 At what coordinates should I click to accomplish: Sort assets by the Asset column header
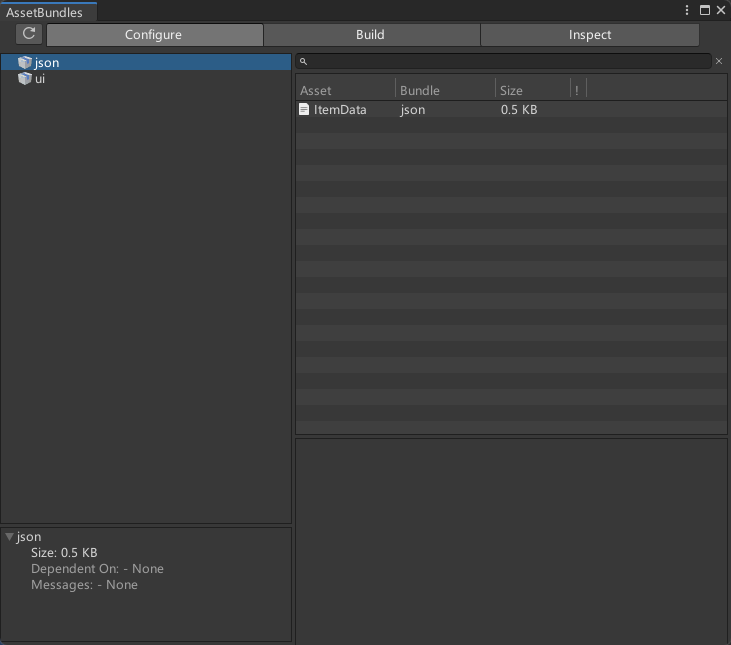pos(345,90)
